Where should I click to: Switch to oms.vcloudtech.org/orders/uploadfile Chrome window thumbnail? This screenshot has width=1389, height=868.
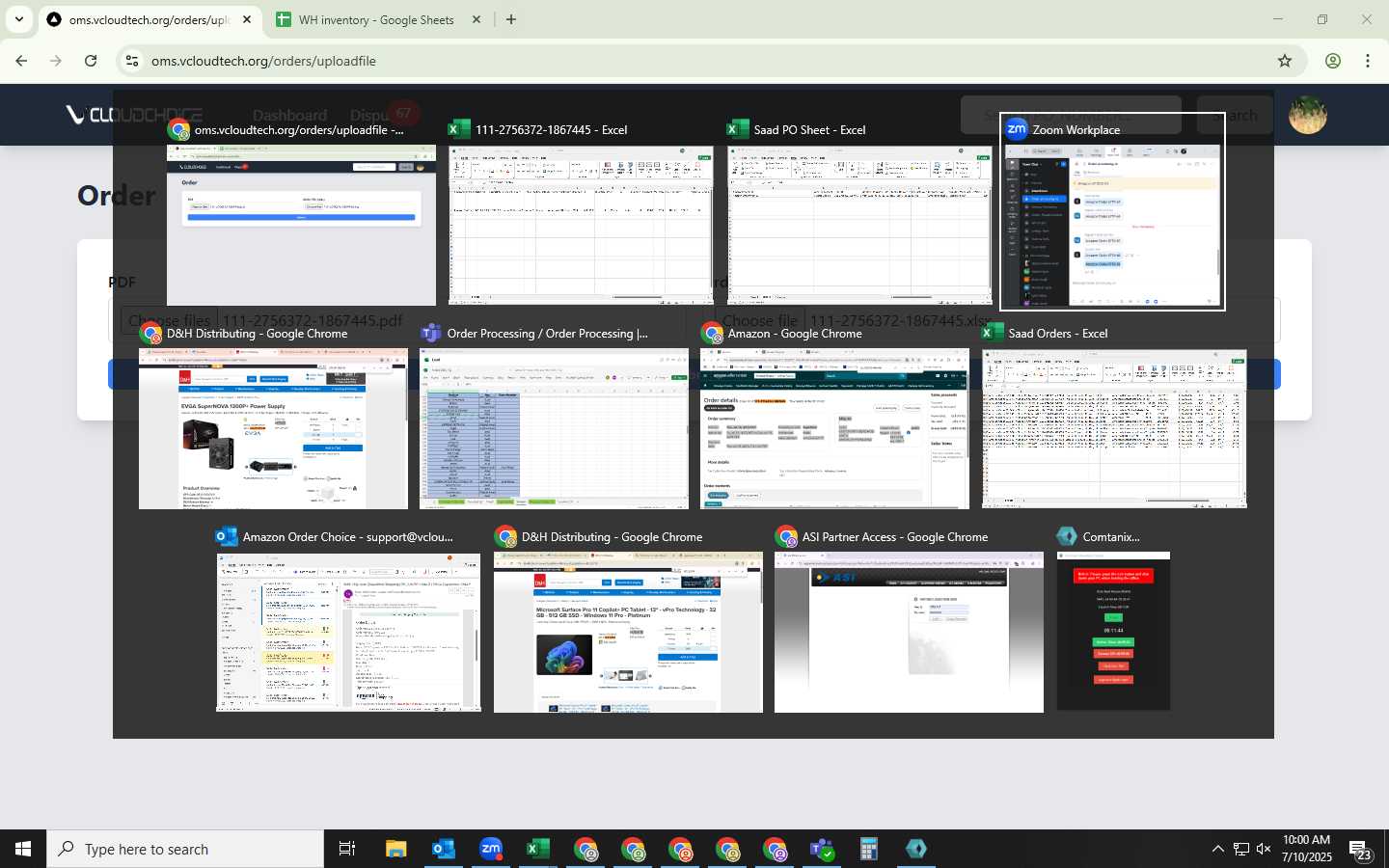[x=301, y=226]
